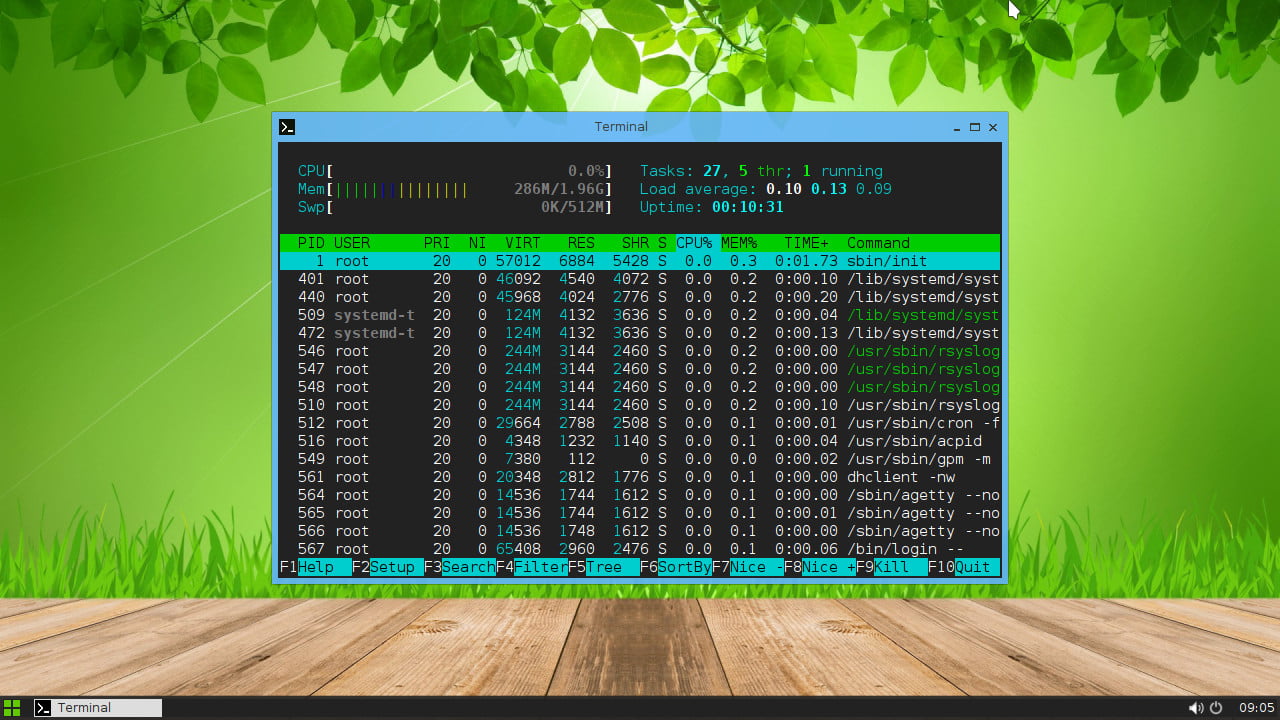Click Kill in htop function bar
This screenshot has height=720, width=1280.
pos(890,567)
